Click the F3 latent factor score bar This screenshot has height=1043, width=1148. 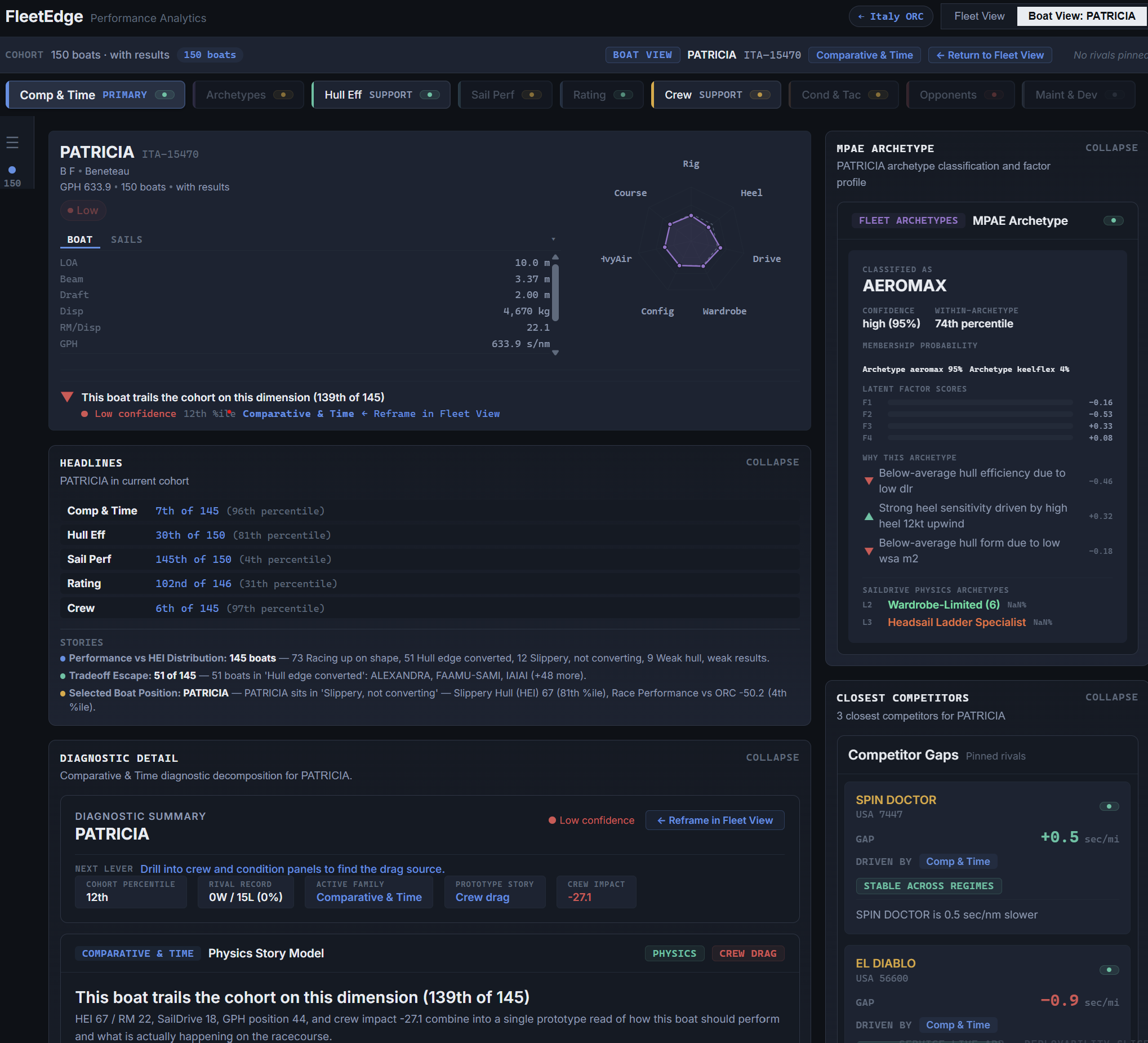(980, 426)
